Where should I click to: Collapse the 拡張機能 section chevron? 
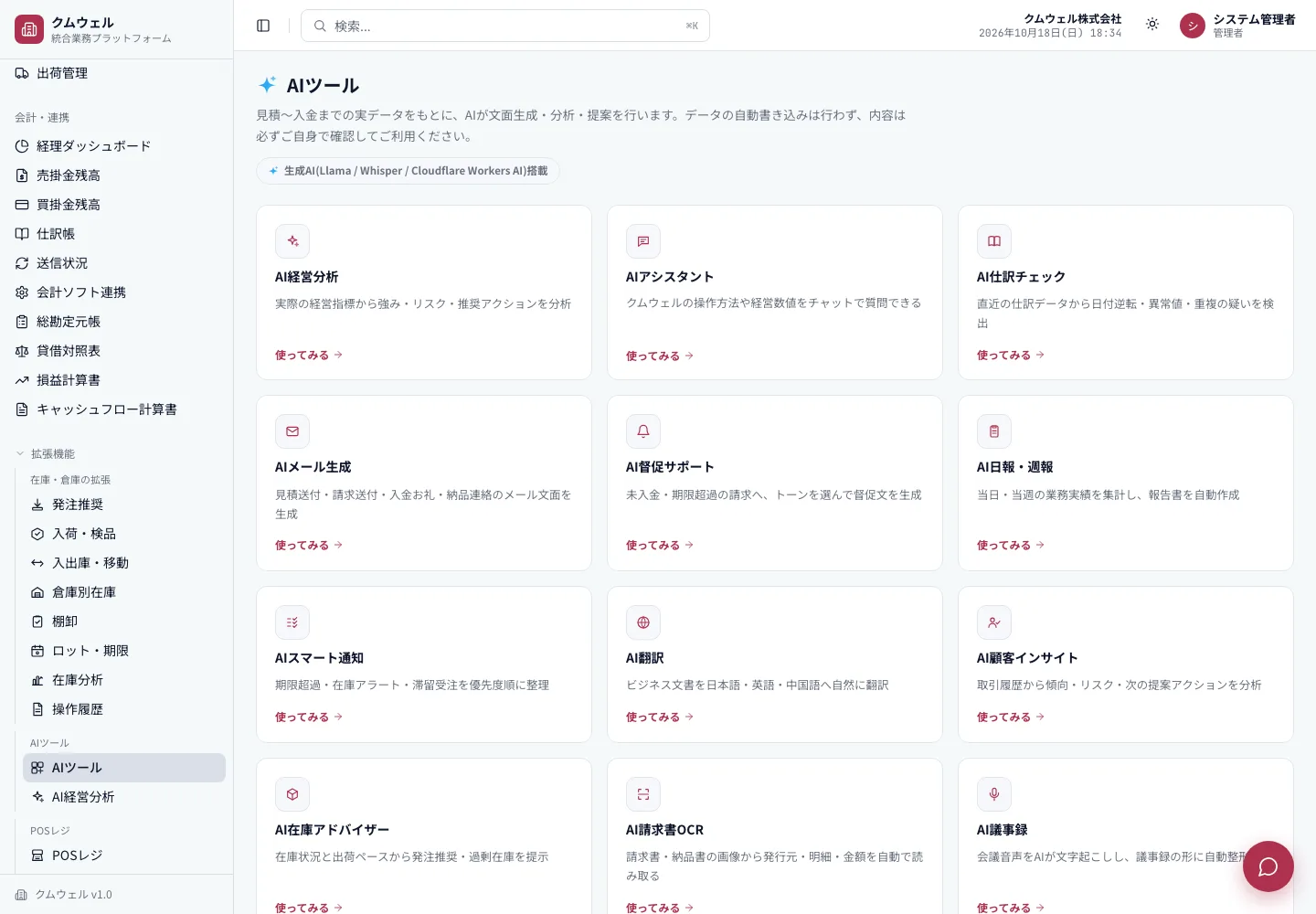click(20, 453)
